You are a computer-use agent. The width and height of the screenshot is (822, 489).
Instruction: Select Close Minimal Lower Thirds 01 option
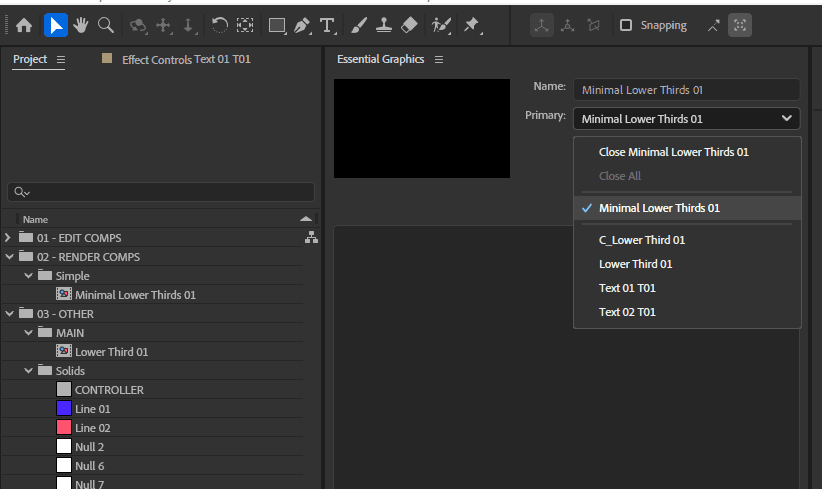[673, 152]
